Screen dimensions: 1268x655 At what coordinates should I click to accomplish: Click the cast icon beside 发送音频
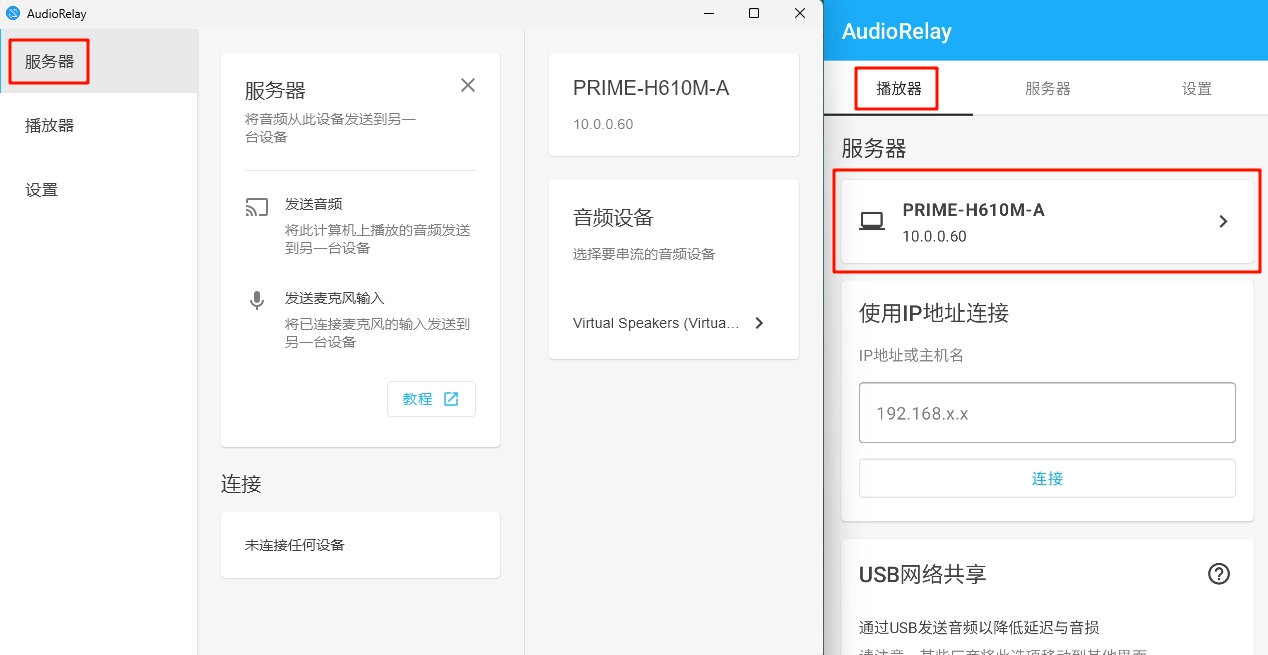257,208
